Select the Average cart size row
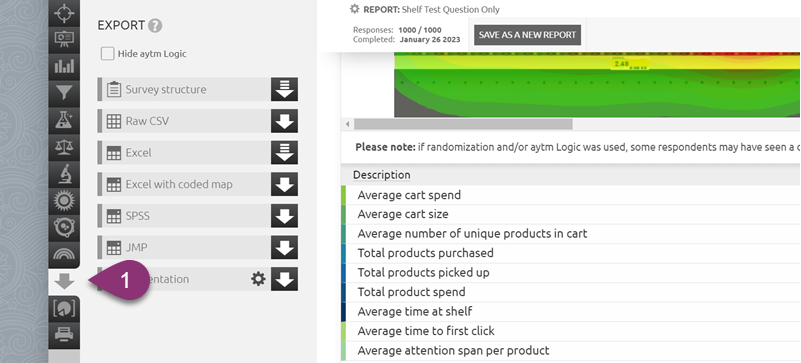 point(571,214)
